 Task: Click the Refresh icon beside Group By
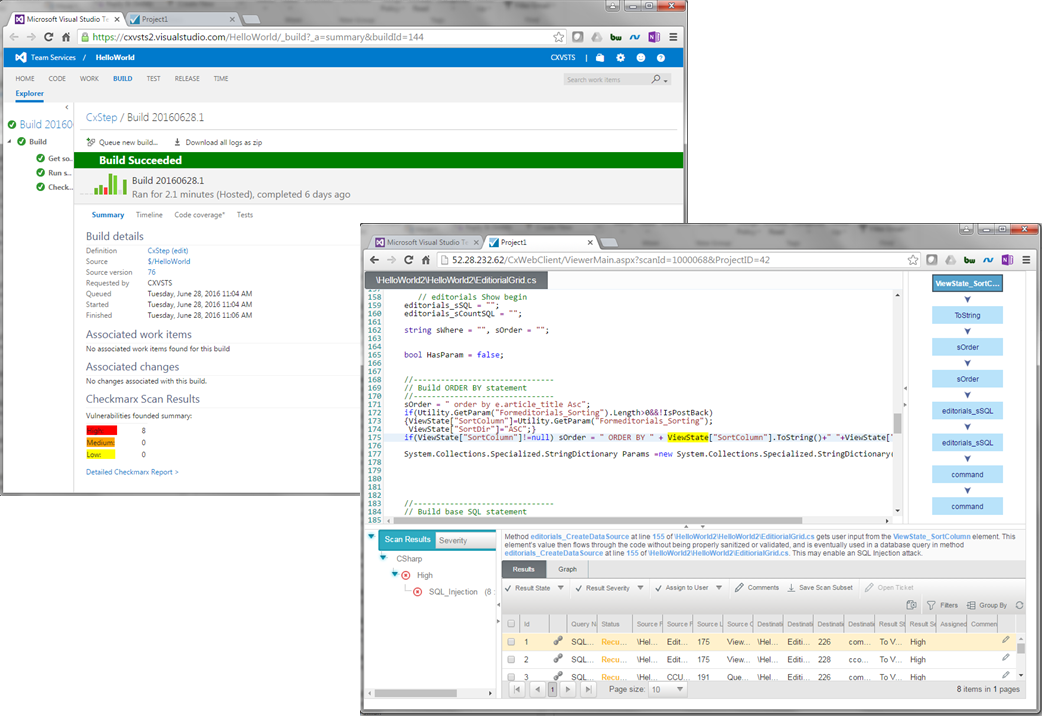[x=1018, y=605]
